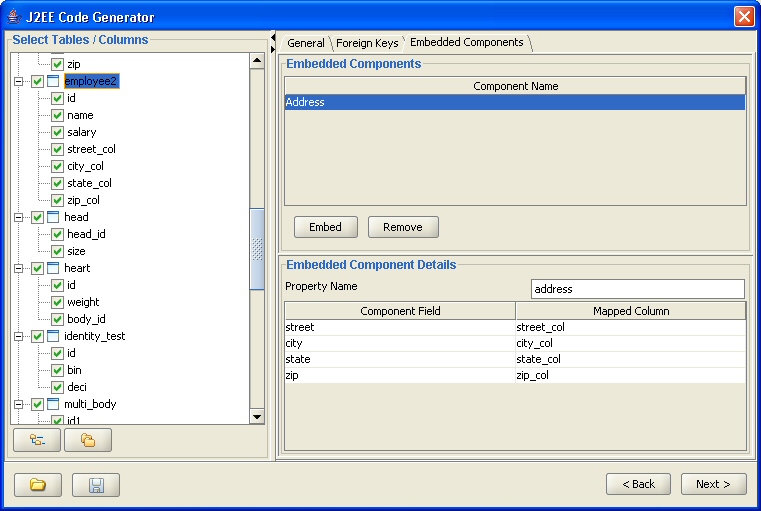Select the employee2 tree item label
761x511 pixels.
[91, 81]
